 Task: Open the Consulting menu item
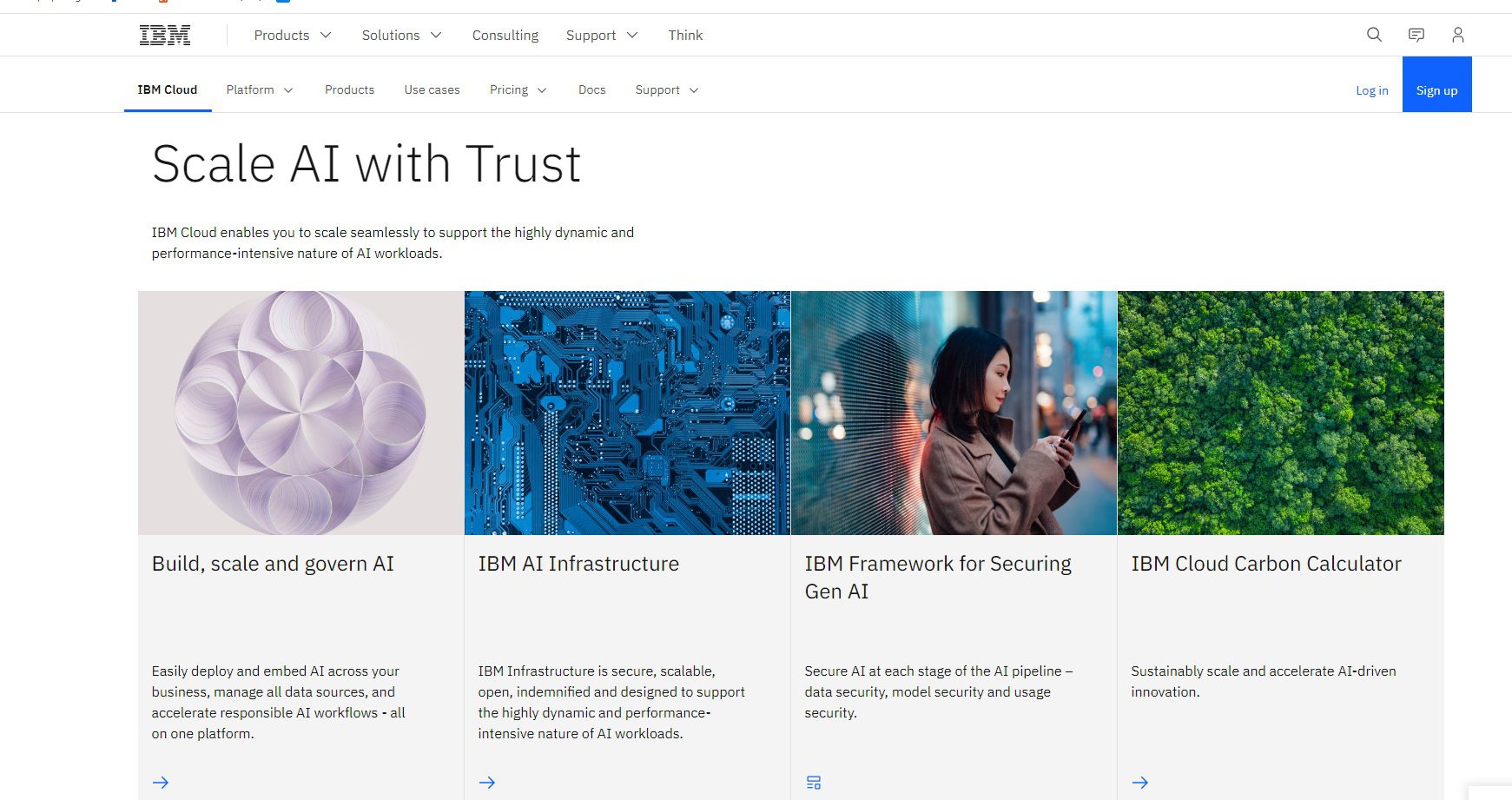click(x=505, y=35)
